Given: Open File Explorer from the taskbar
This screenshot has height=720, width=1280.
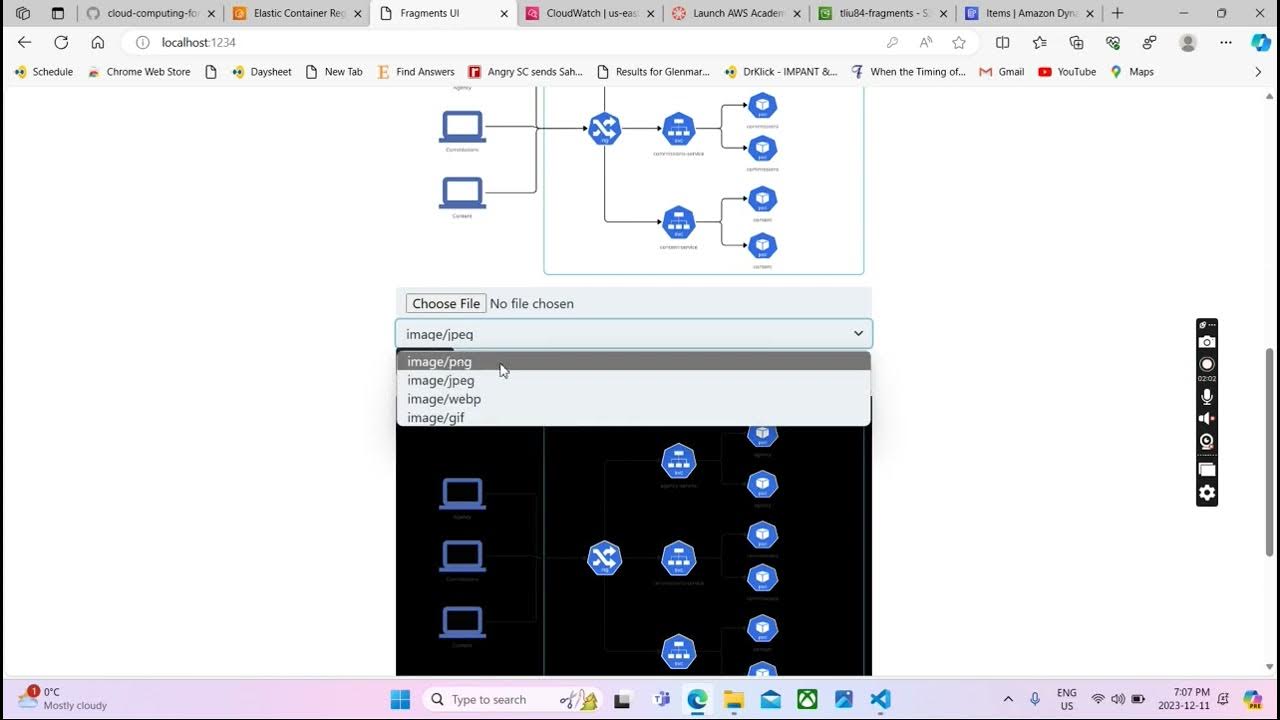Looking at the screenshot, I should 733,699.
